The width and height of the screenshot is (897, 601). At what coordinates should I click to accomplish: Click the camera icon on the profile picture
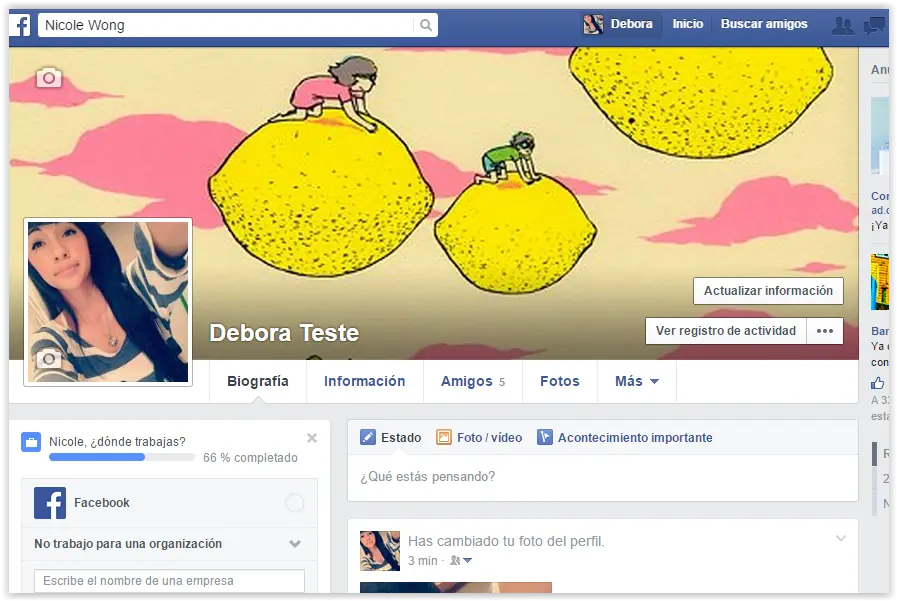click(49, 359)
